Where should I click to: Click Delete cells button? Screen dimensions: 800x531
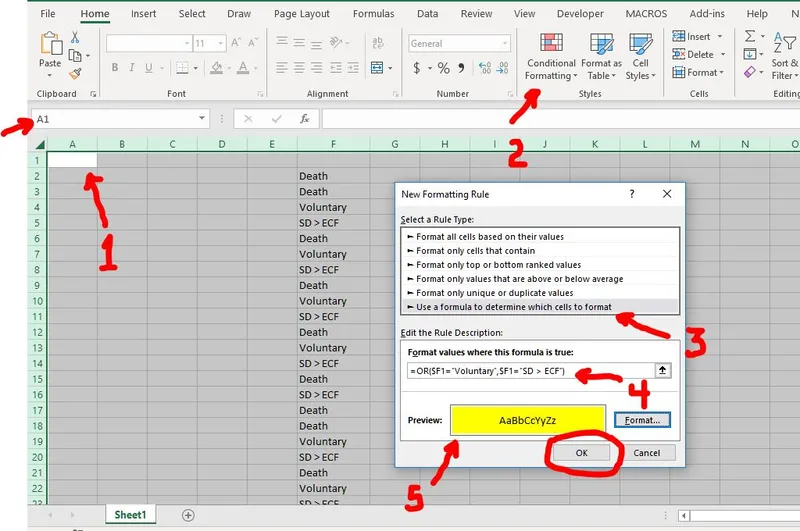pyautogui.click(x=698, y=54)
